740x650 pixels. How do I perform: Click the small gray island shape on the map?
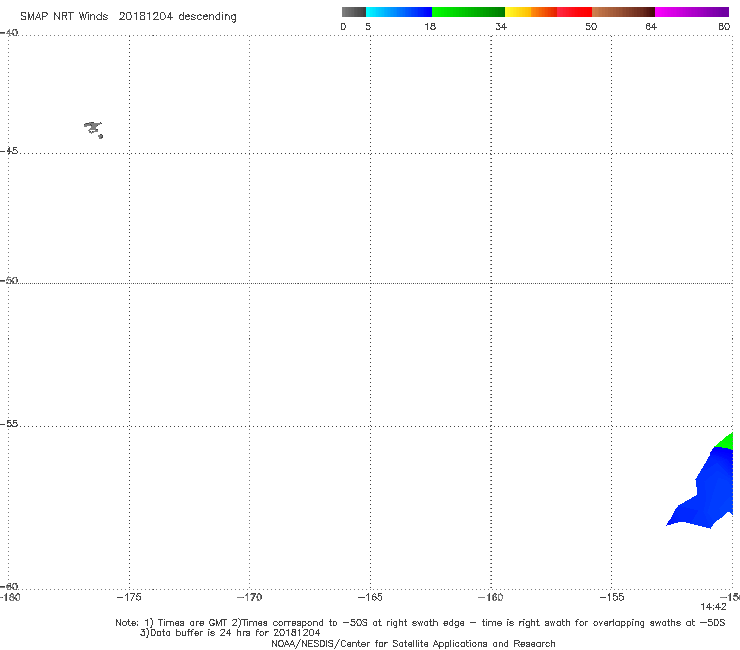pos(94,129)
